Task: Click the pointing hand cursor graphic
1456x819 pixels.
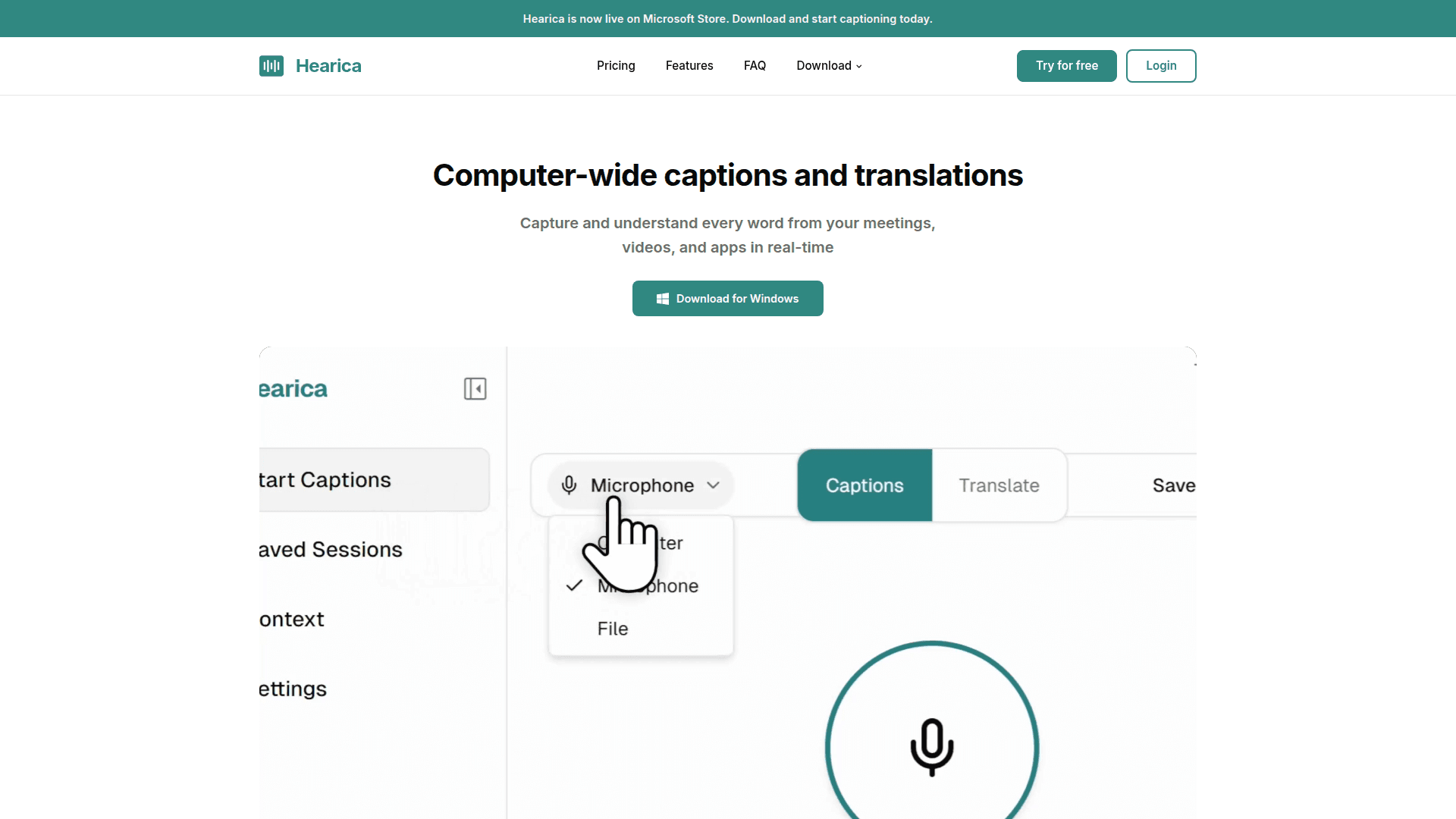Action: tap(622, 548)
